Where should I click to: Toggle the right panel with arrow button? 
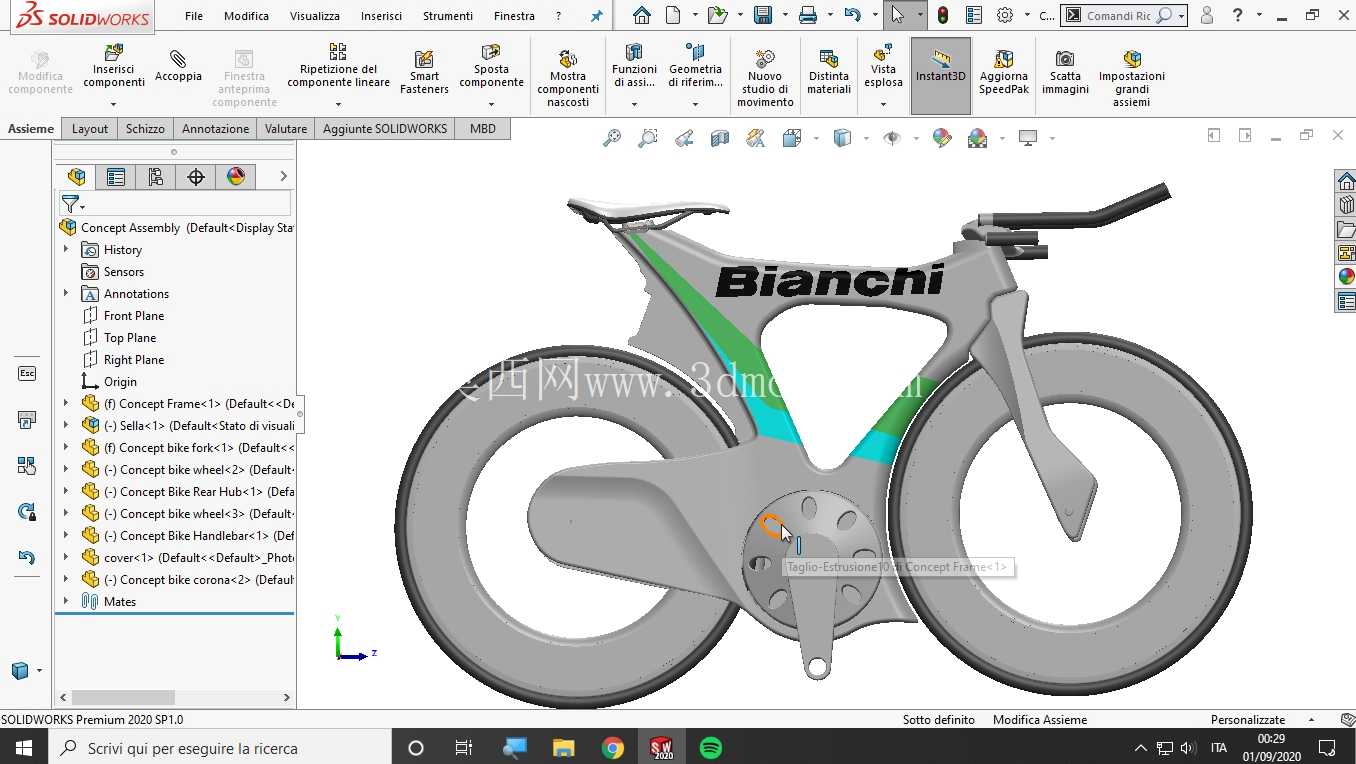click(x=1245, y=135)
